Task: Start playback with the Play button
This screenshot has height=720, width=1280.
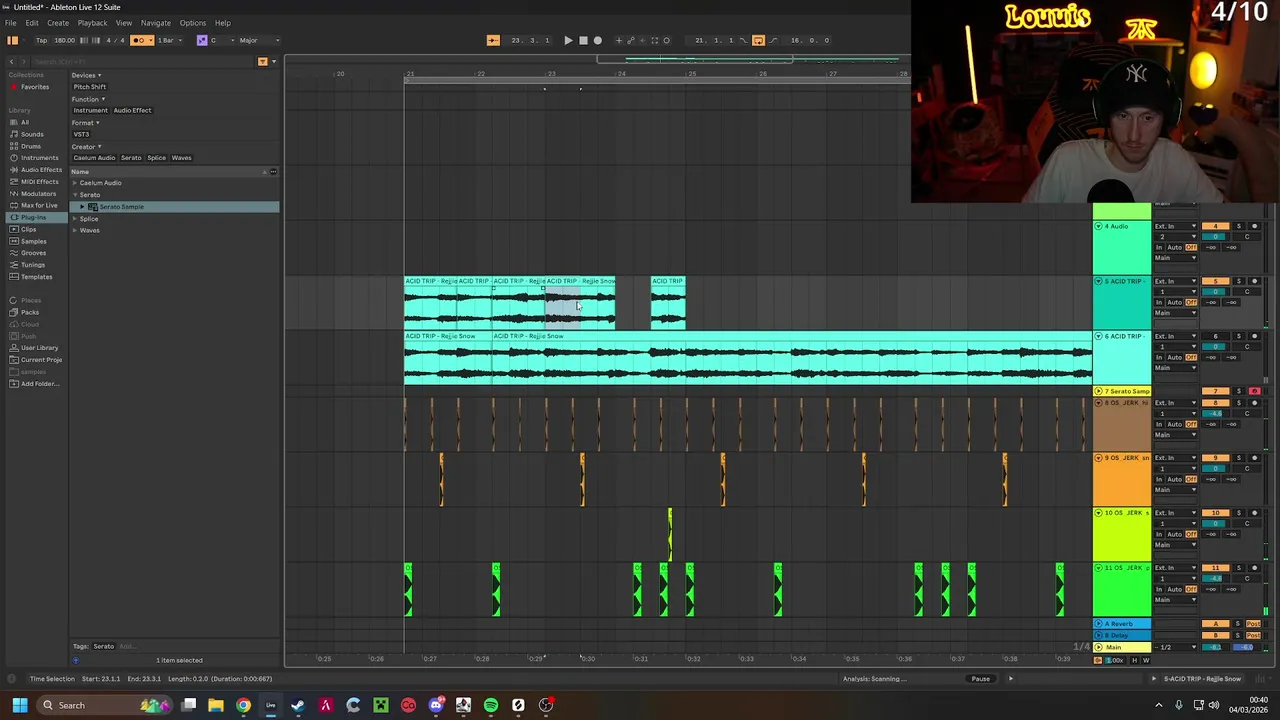Action: (568, 40)
